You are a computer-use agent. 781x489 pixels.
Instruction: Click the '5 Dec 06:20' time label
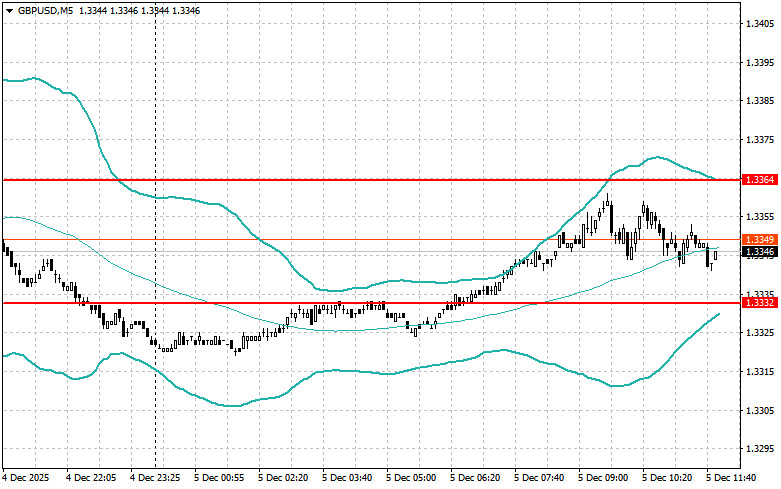click(x=475, y=478)
